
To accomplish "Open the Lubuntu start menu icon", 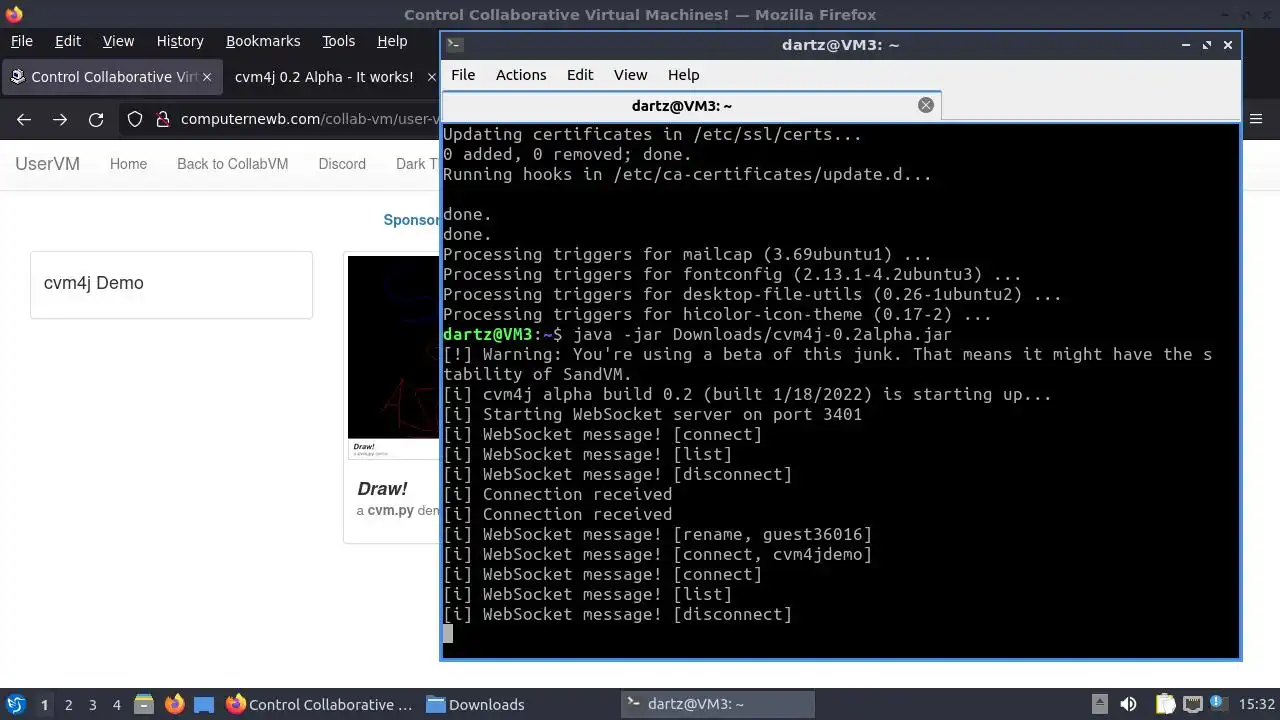I will [16, 704].
